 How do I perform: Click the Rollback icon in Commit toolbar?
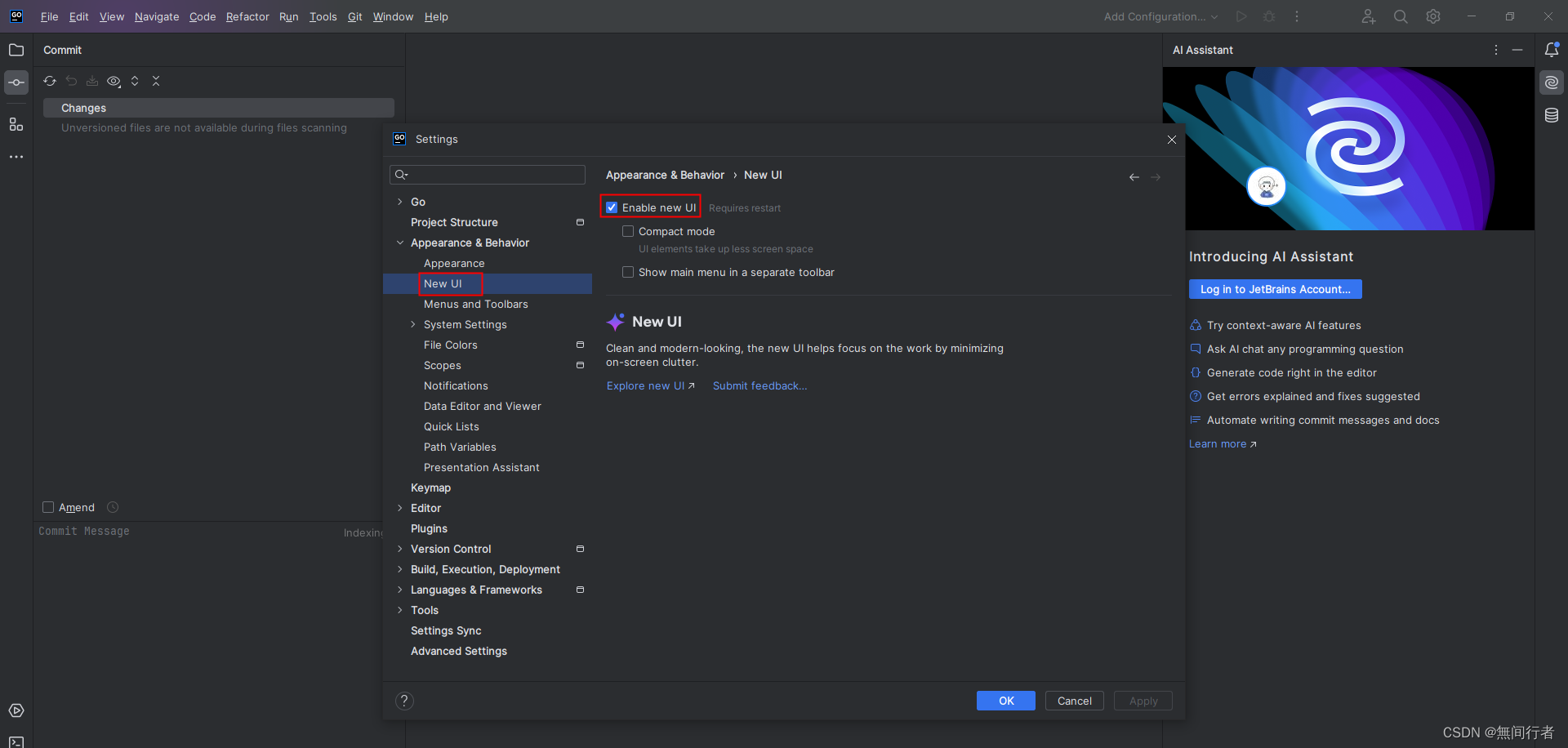tap(71, 81)
